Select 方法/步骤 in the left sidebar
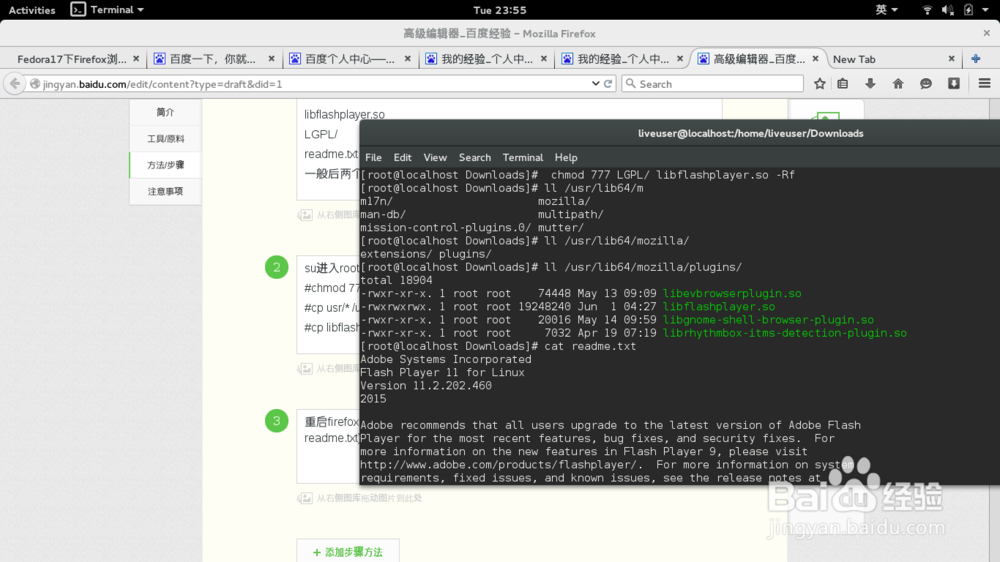Image resolution: width=1000 pixels, height=562 pixels. [165, 165]
